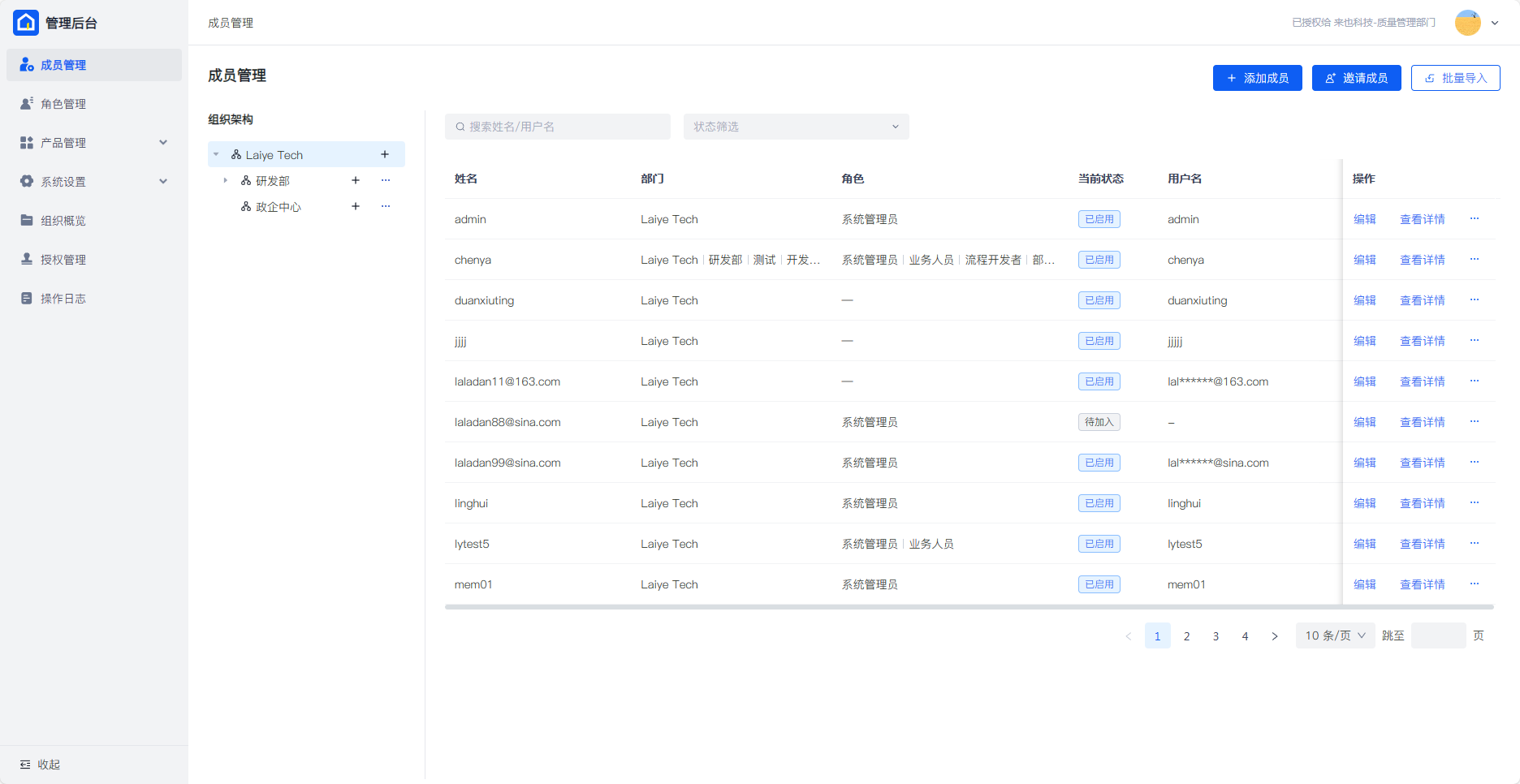Go to page 4 in pagination
The height and width of the screenshot is (784, 1520).
[x=1246, y=636]
